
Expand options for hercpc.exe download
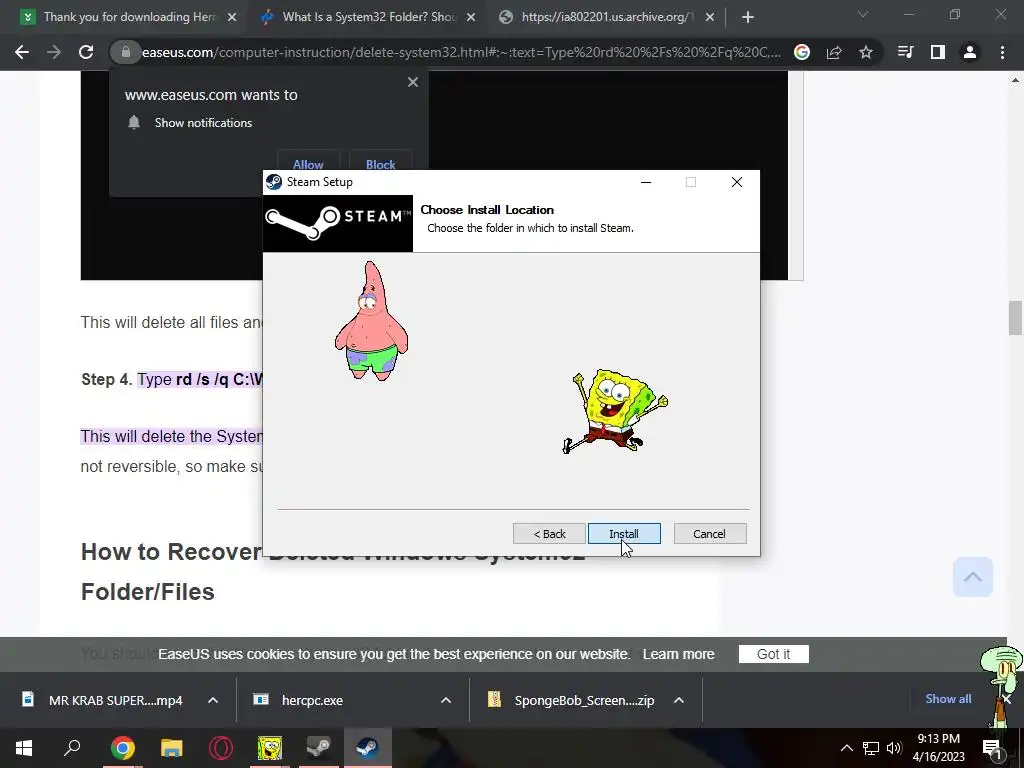tap(446, 700)
